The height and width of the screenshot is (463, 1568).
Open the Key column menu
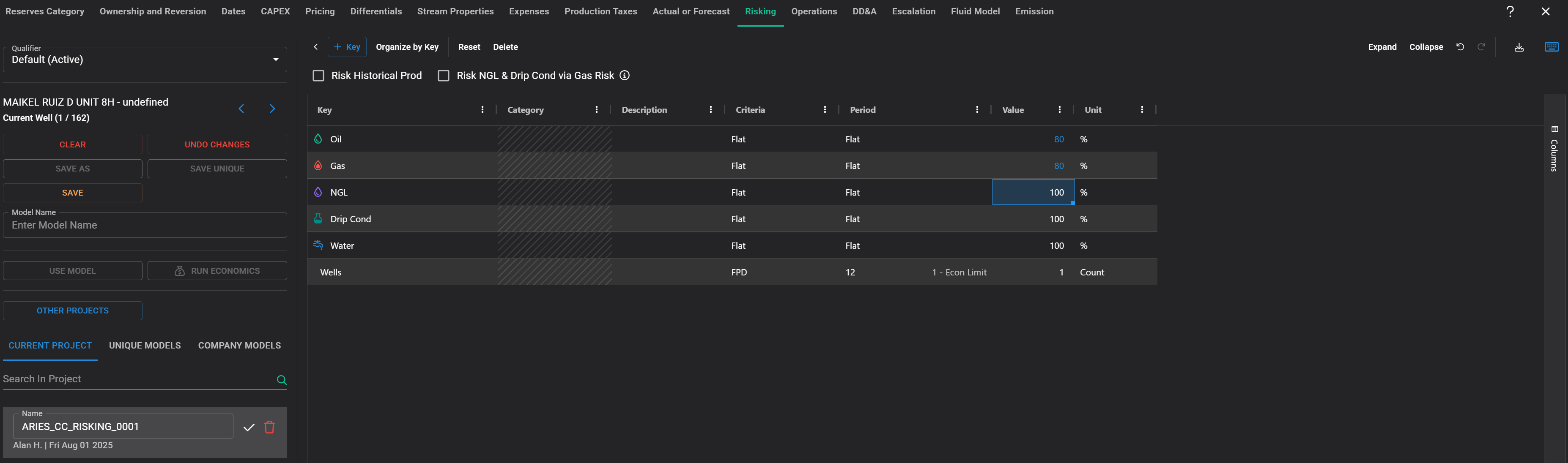(x=482, y=110)
